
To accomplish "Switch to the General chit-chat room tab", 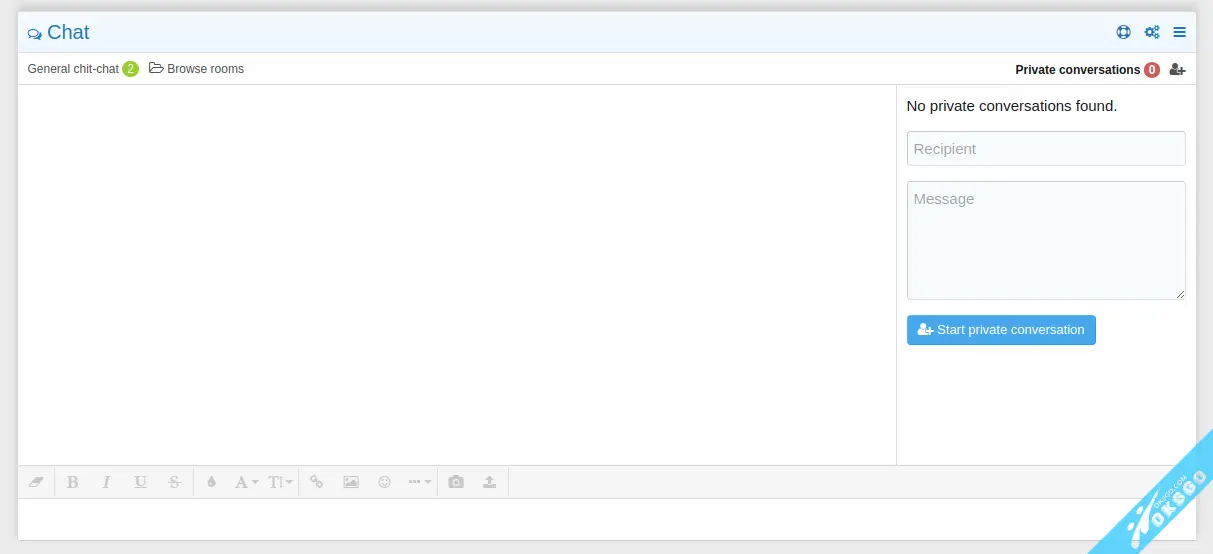I will [x=73, y=69].
